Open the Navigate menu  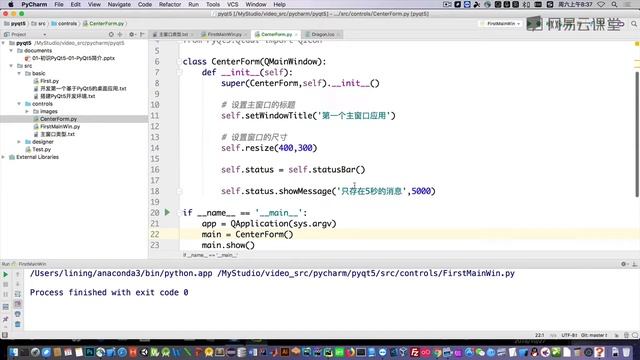(x=119, y=4)
